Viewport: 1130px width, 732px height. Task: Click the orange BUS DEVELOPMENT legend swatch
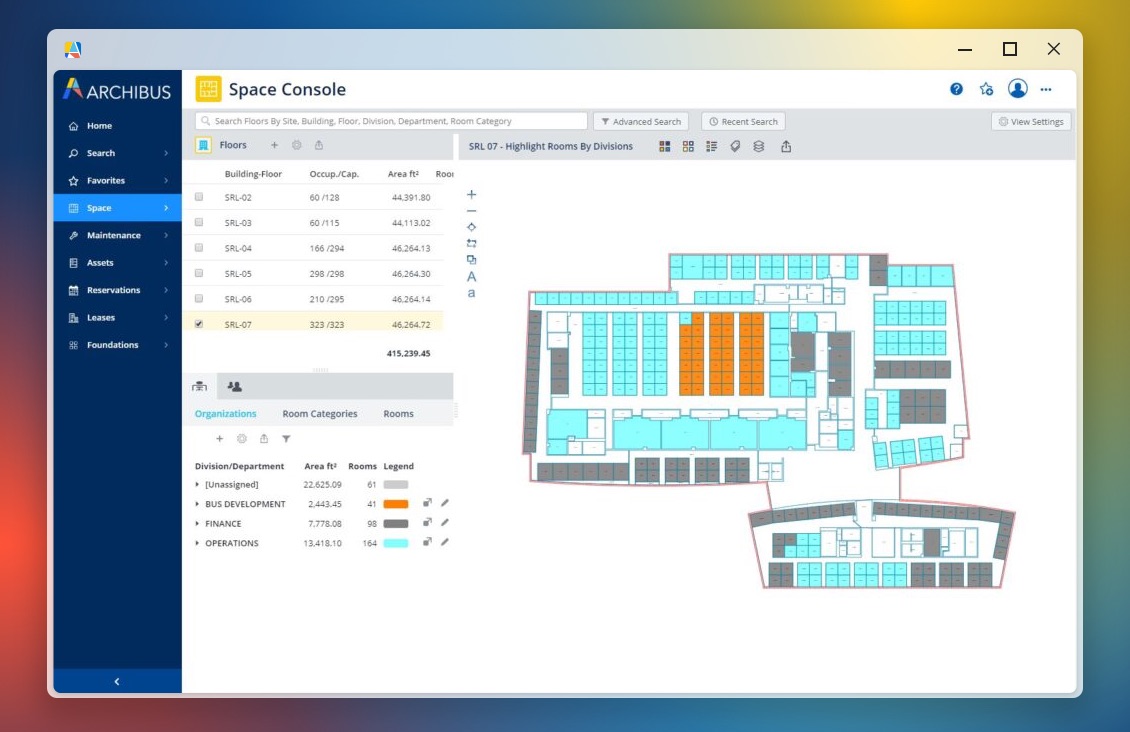pos(395,504)
